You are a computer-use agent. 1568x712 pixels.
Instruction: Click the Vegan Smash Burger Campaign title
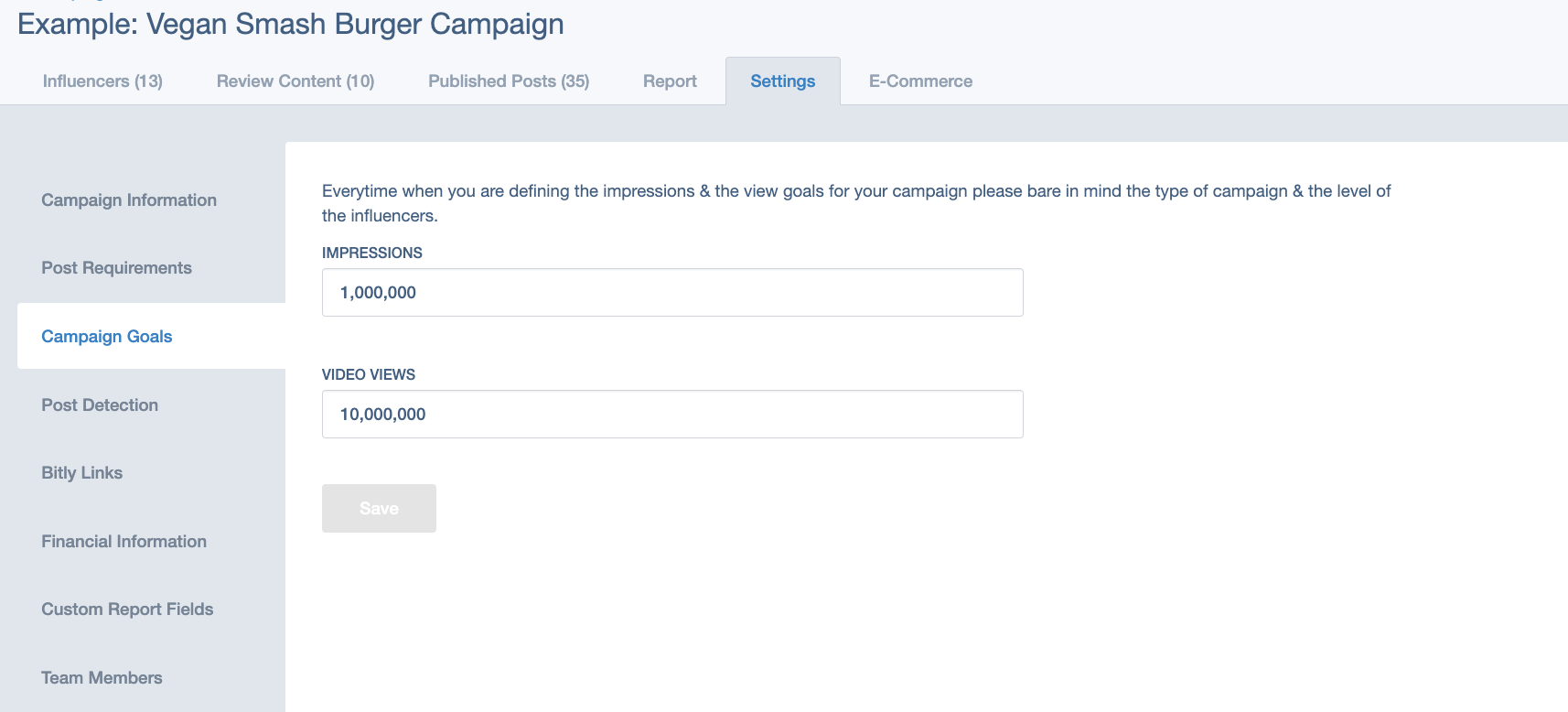click(x=291, y=25)
